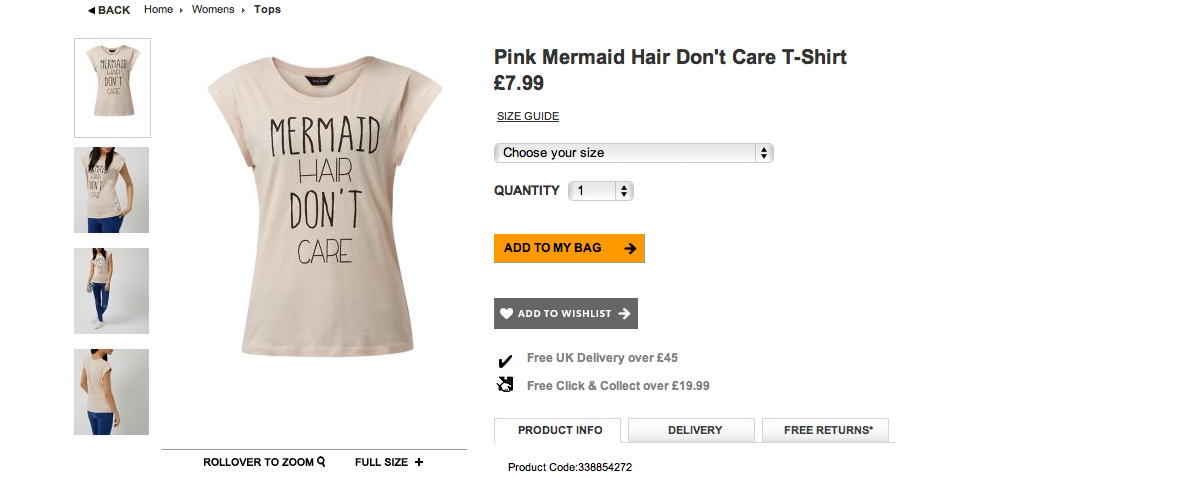View the back view model thumbnail
This screenshot has width=1188, height=492.
112,392
